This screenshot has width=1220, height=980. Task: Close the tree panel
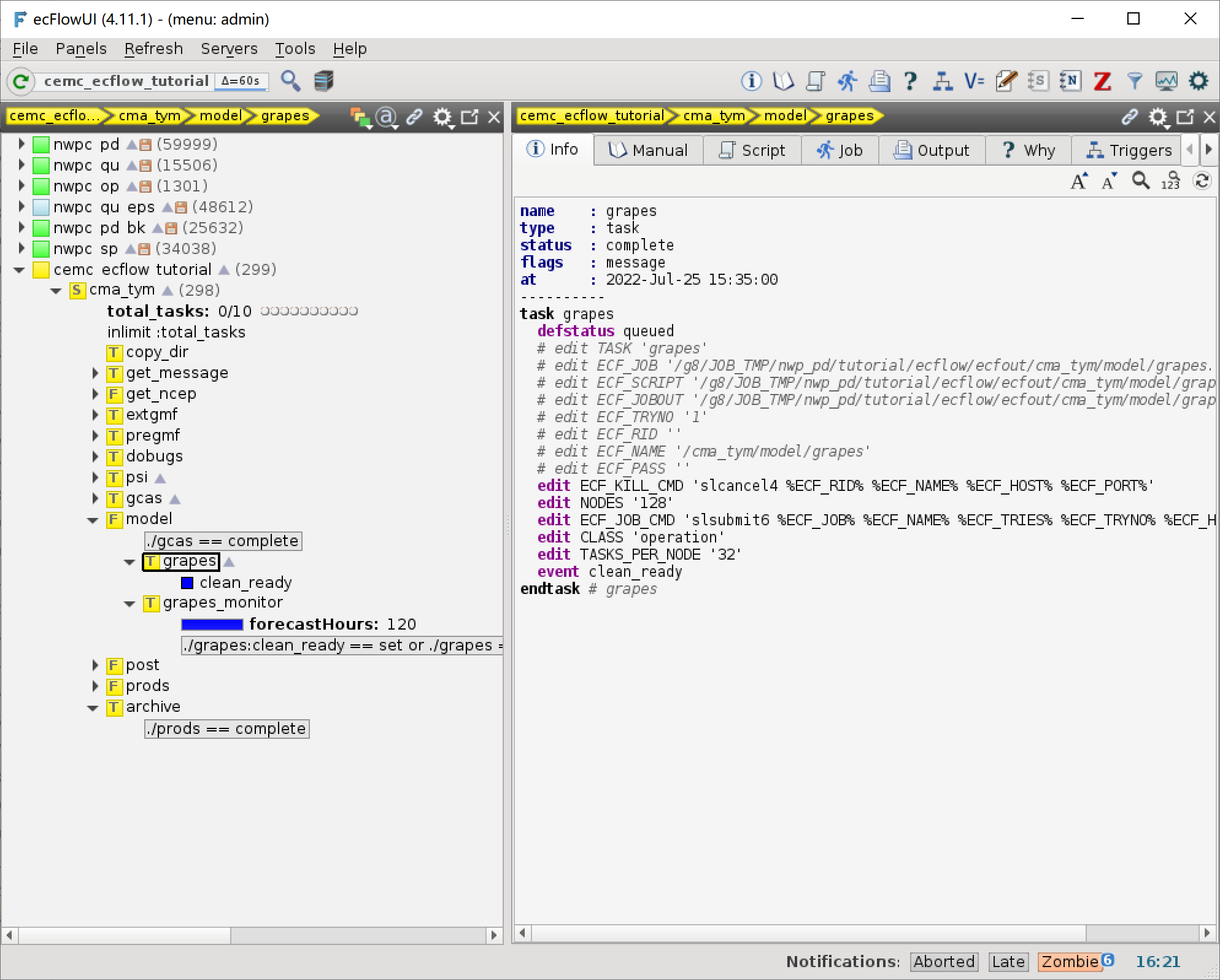494,117
